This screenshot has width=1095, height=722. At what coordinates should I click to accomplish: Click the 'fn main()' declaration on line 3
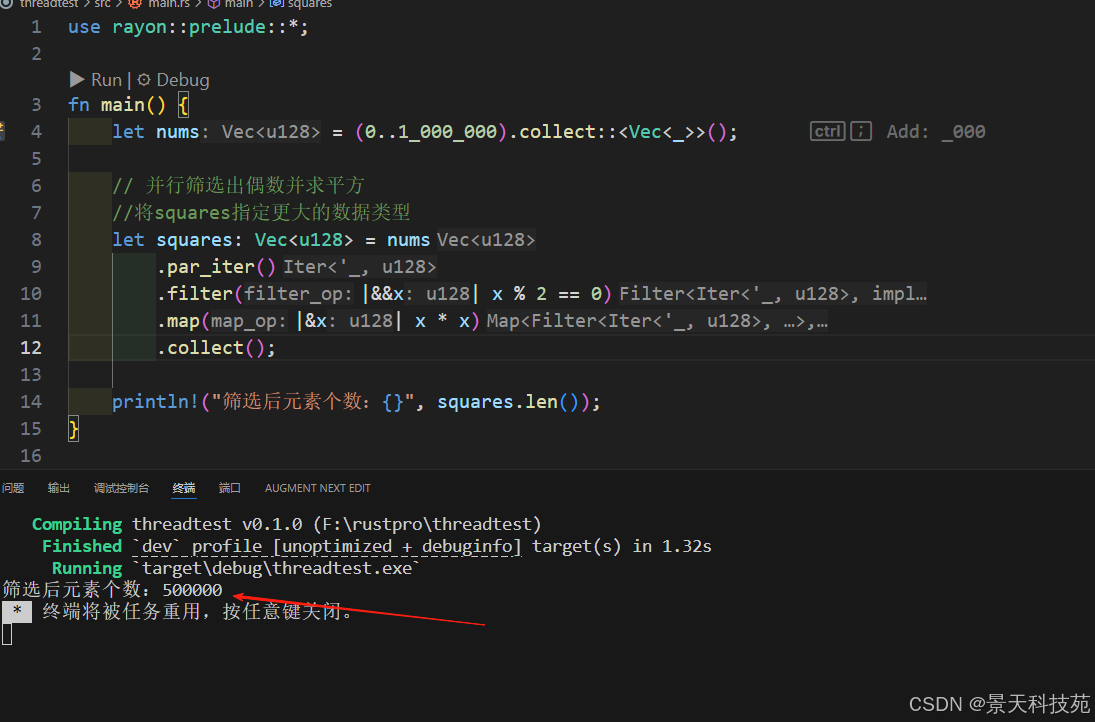click(x=117, y=105)
